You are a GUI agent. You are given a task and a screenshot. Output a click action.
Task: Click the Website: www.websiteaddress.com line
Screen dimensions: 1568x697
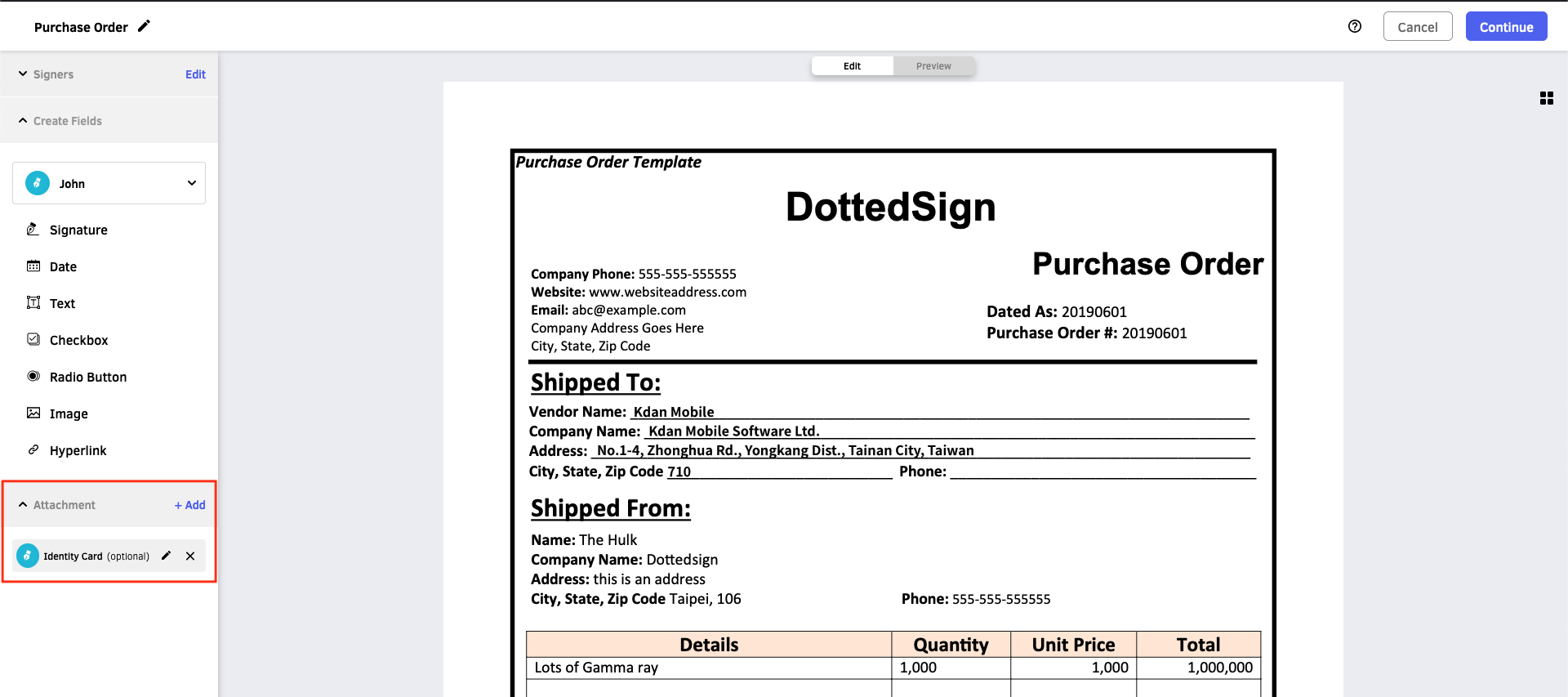[639, 292]
